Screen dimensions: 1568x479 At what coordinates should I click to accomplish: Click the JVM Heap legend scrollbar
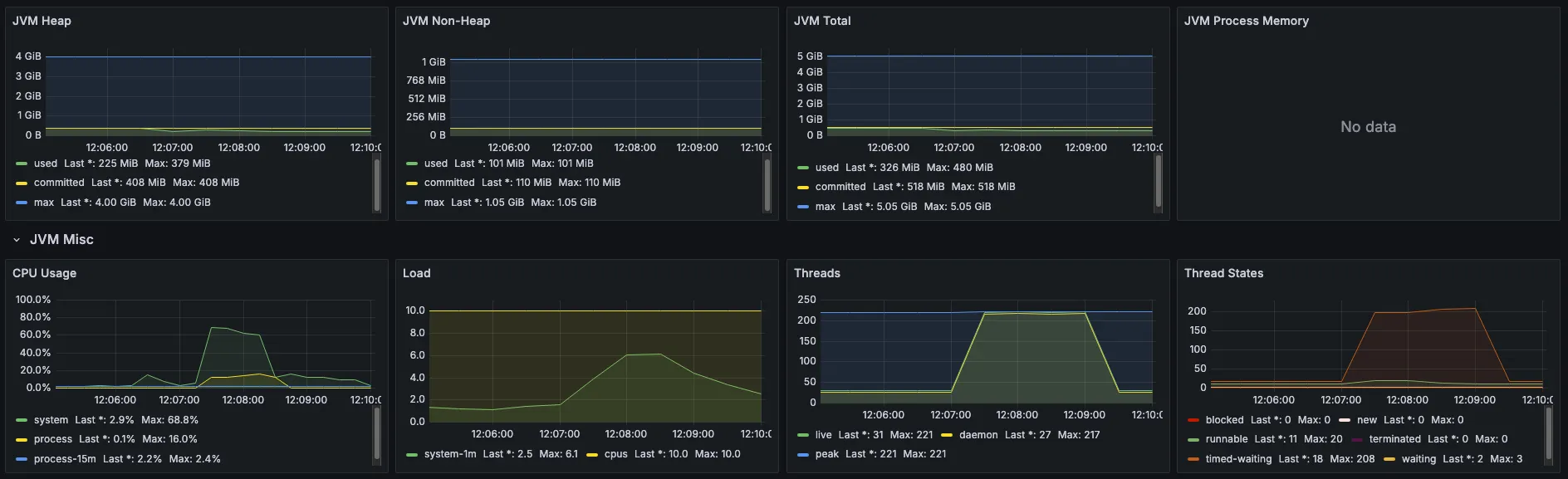coord(377,185)
